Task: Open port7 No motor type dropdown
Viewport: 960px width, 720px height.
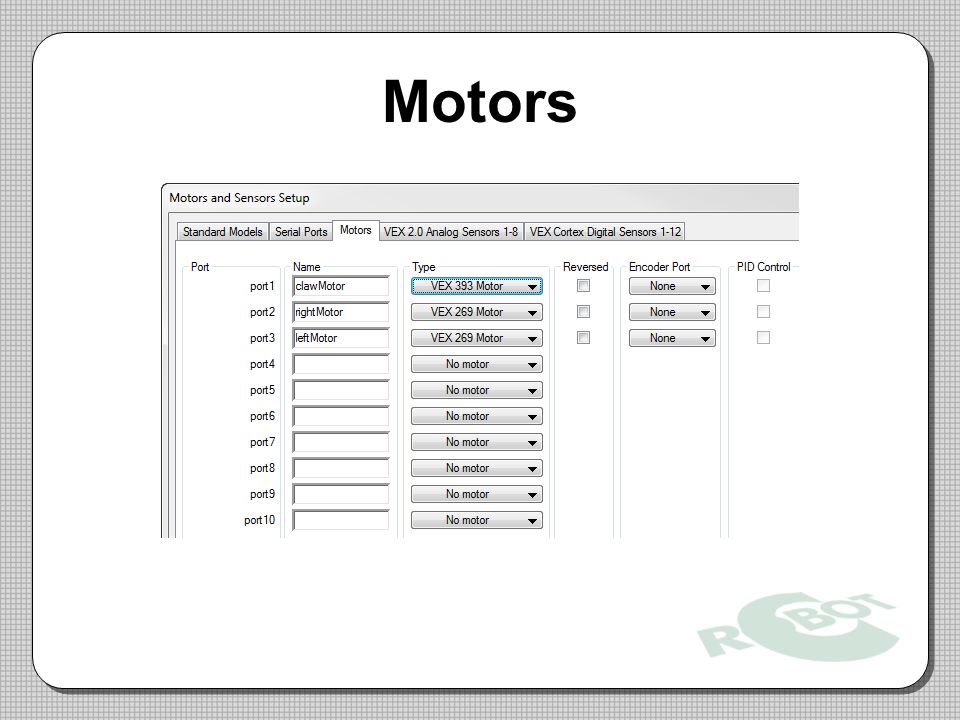Action: tap(477, 442)
